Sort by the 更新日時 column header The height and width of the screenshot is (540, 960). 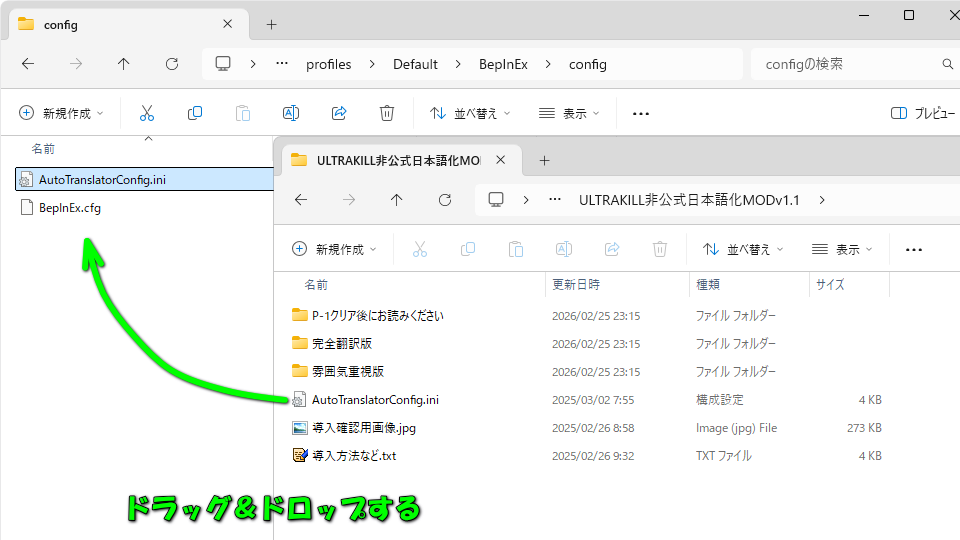[577, 285]
